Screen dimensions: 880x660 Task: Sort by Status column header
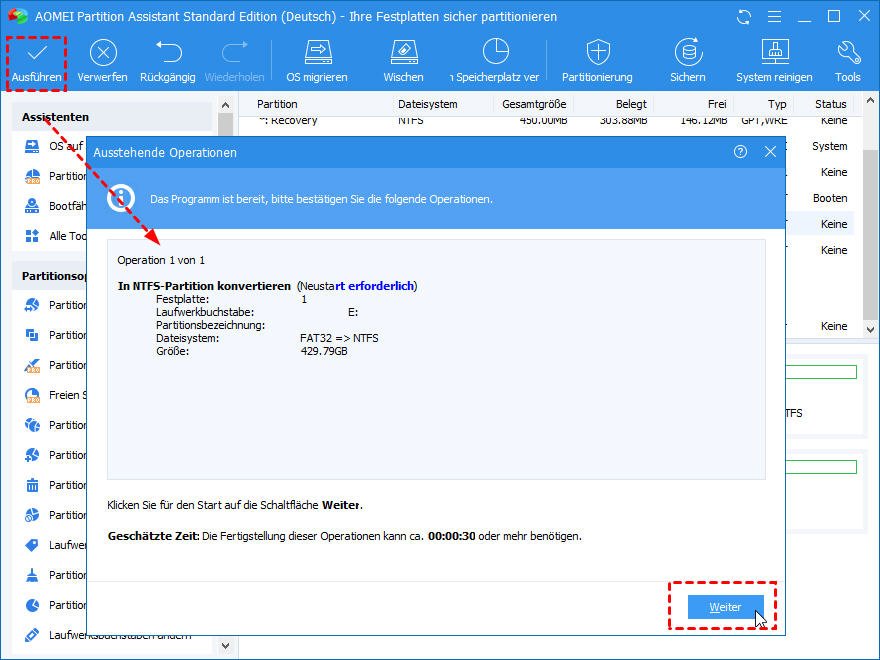coord(831,104)
